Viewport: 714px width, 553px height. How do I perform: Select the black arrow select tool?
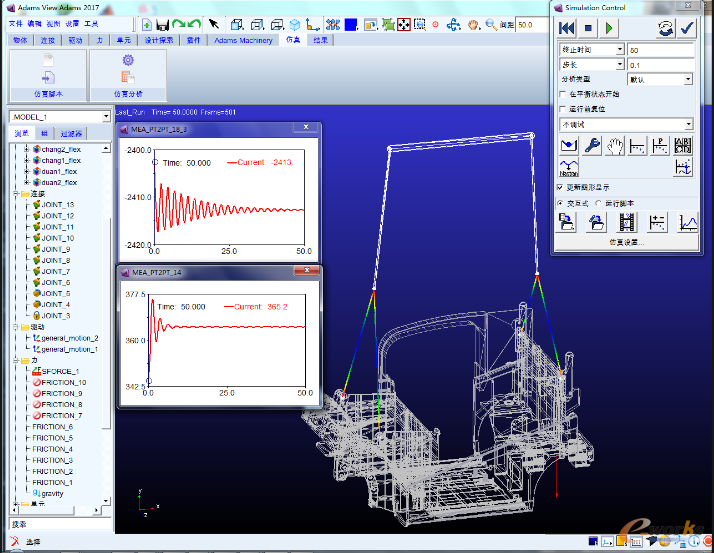(x=214, y=25)
